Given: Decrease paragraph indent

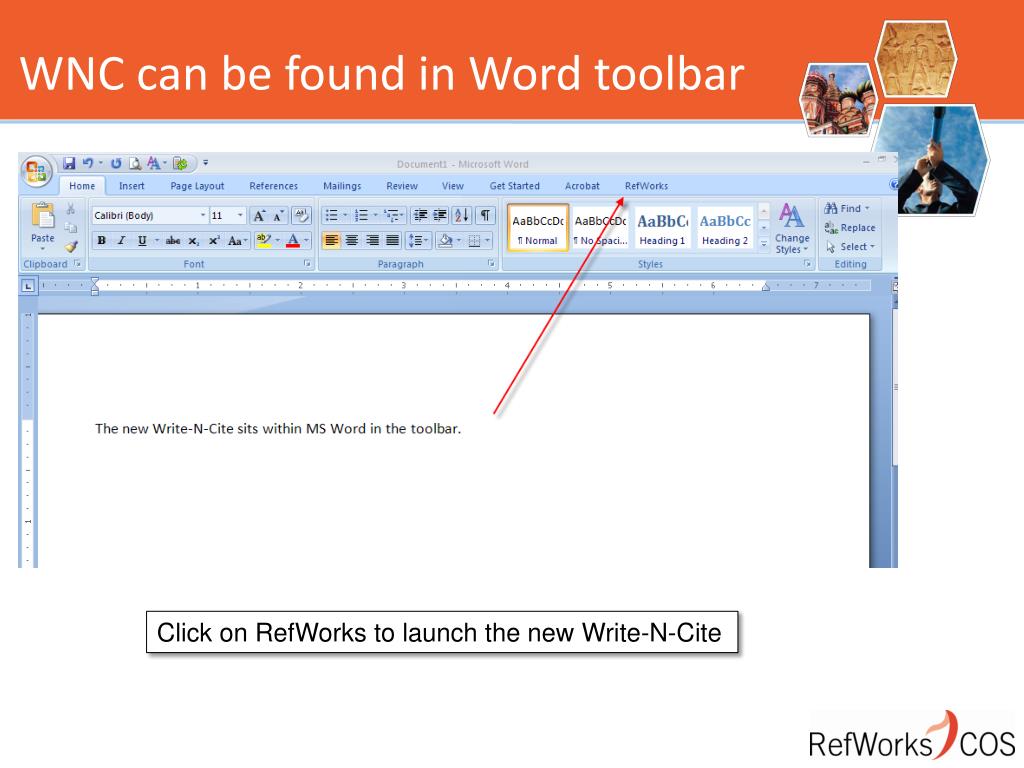Looking at the screenshot, I should click(421, 215).
